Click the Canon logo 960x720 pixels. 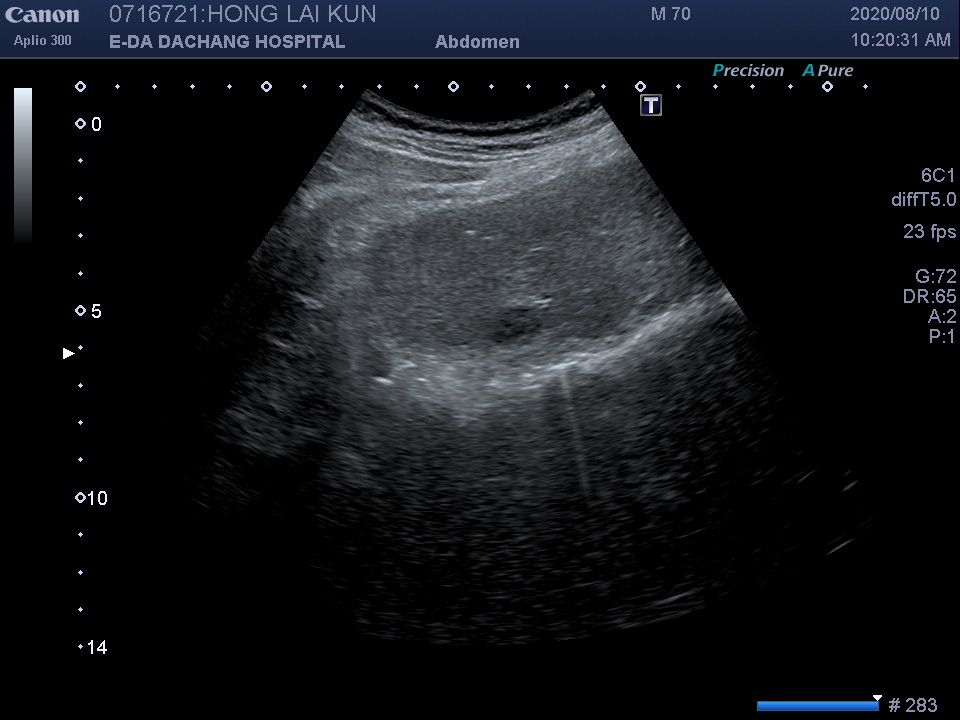pos(42,15)
